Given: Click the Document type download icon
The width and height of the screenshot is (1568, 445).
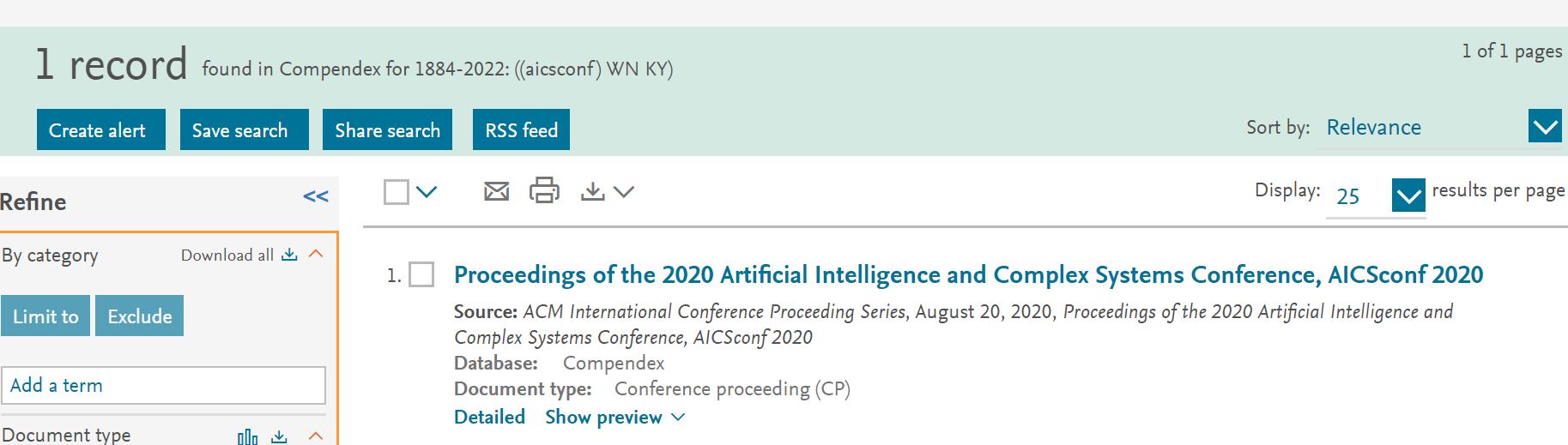Looking at the screenshot, I should (279, 436).
